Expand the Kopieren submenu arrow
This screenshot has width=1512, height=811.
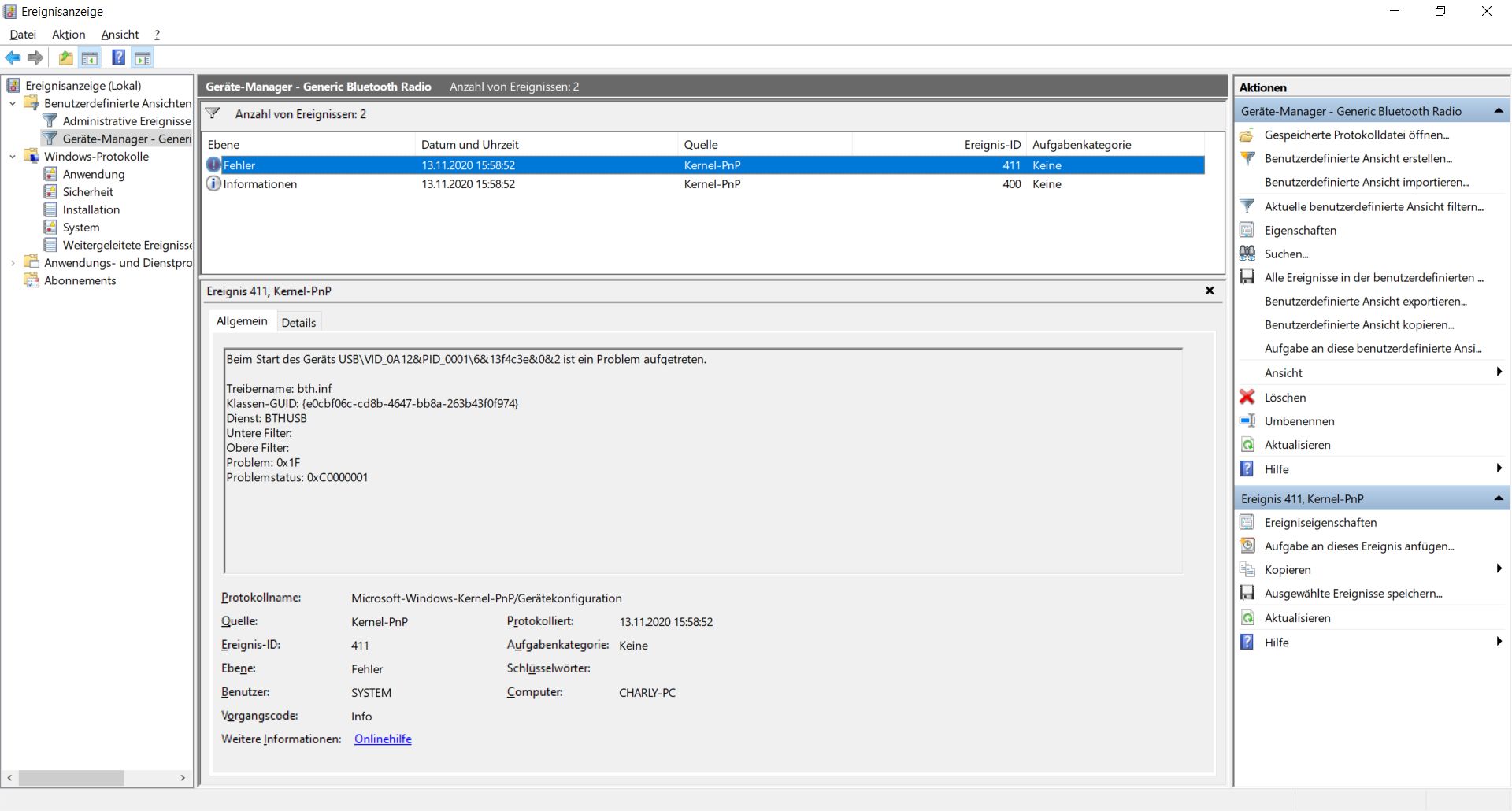pos(1499,569)
